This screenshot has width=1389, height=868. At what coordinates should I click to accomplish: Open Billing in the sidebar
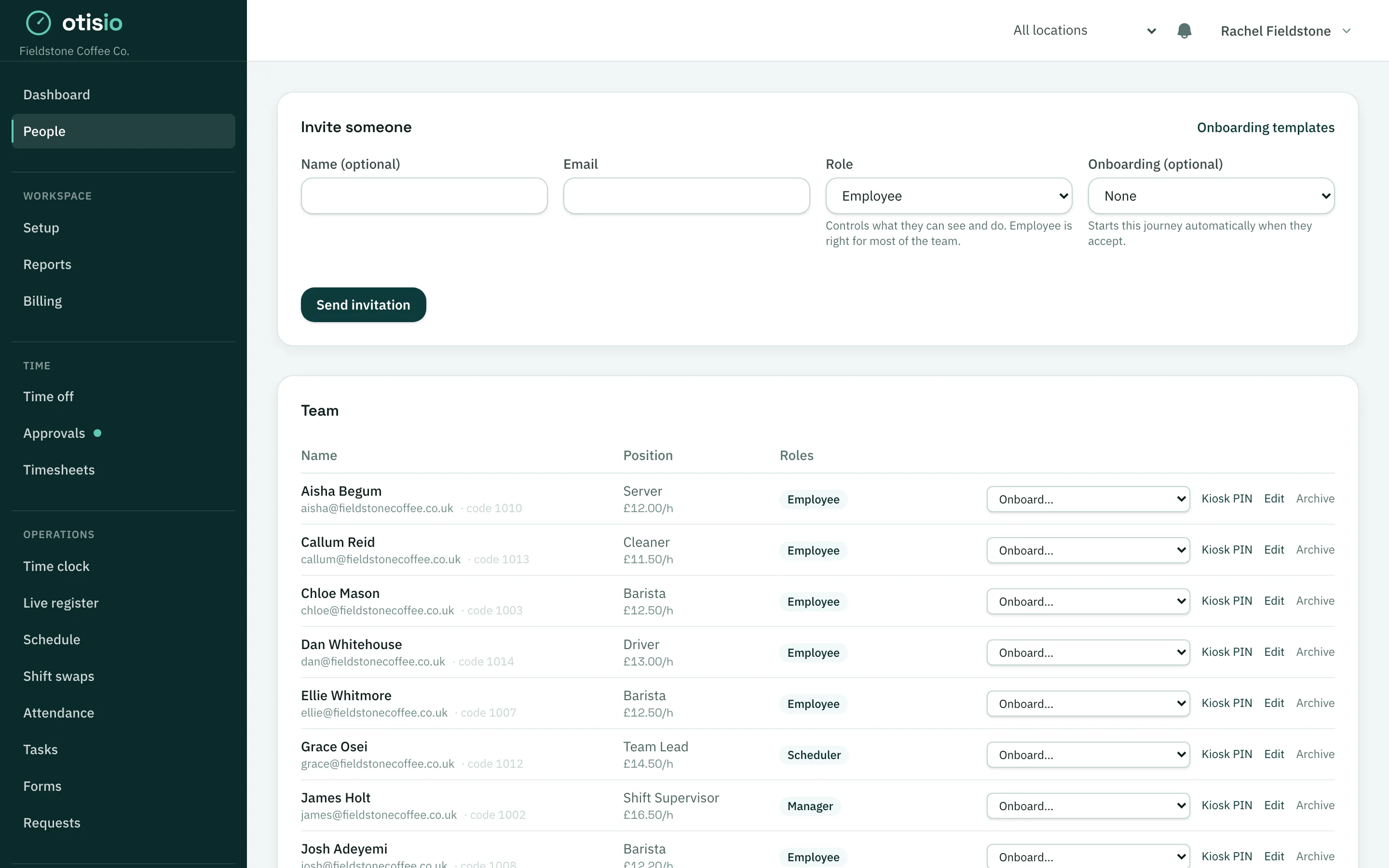click(x=123, y=301)
